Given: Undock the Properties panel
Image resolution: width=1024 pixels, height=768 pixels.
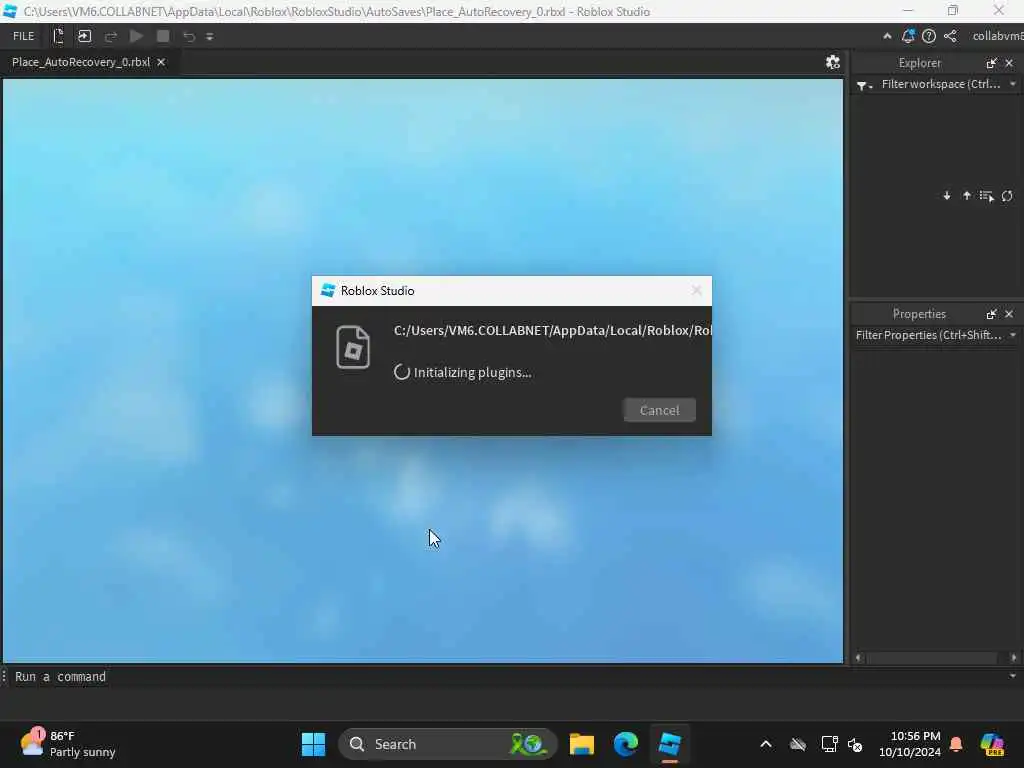Looking at the screenshot, I should [991, 314].
